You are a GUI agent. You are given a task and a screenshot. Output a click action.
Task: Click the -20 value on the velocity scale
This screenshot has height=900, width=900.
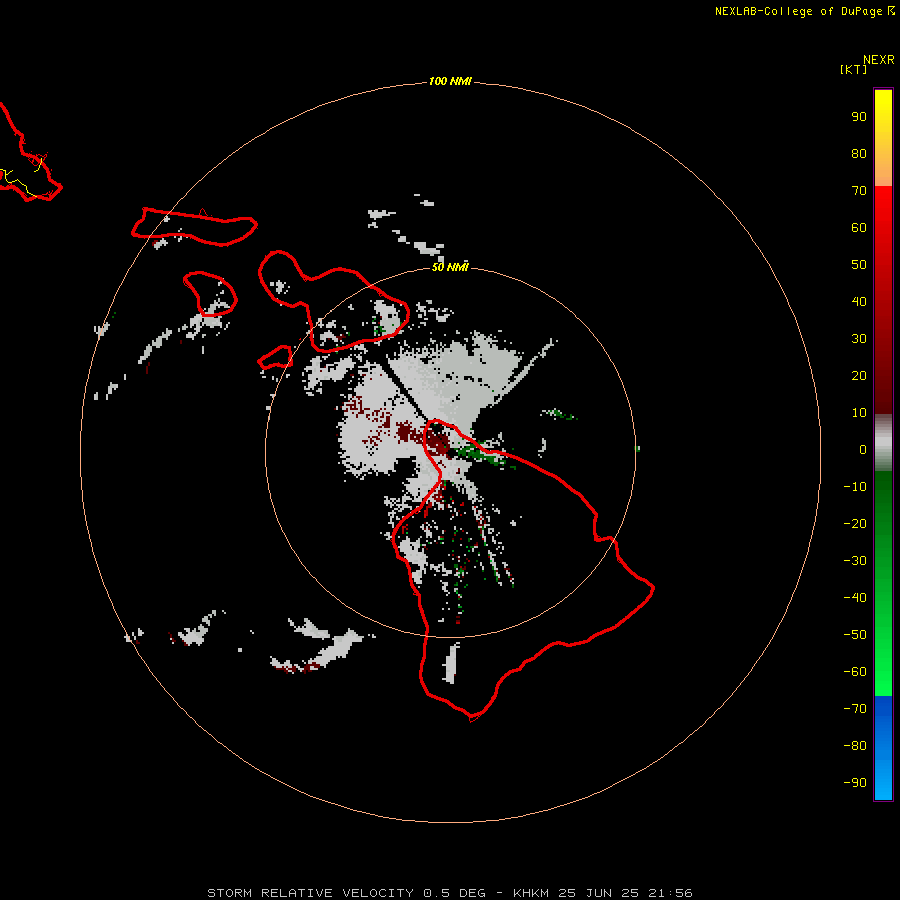pos(855,524)
